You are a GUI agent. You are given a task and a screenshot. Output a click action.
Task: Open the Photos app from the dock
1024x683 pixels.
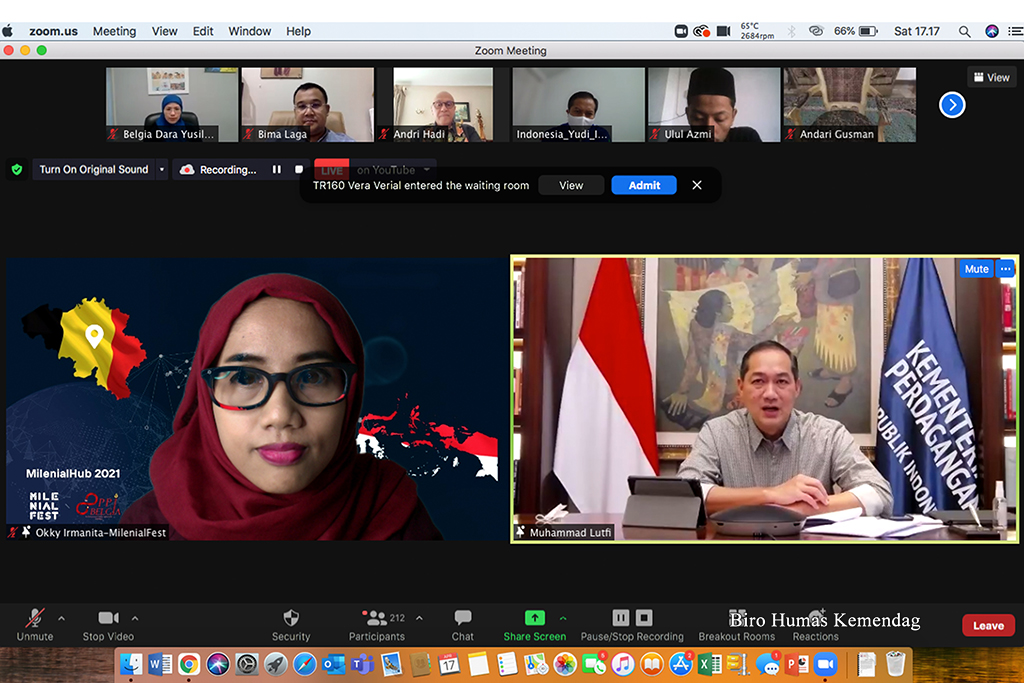[565, 665]
